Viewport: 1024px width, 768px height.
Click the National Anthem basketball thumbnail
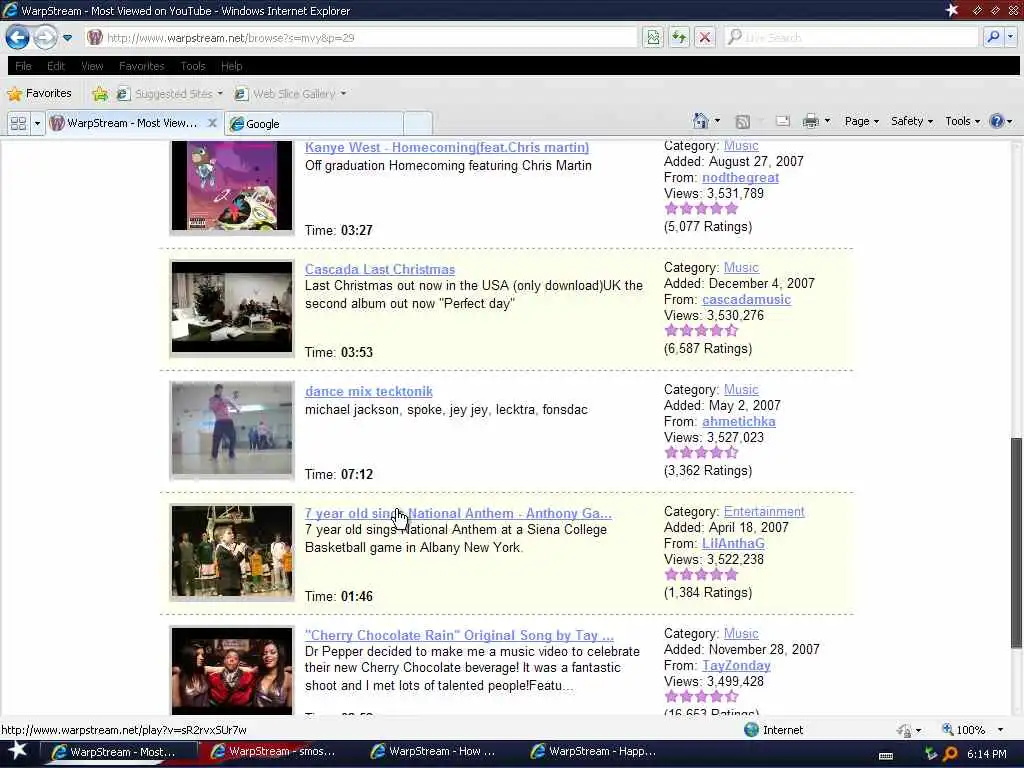pyautogui.click(x=232, y=551)
